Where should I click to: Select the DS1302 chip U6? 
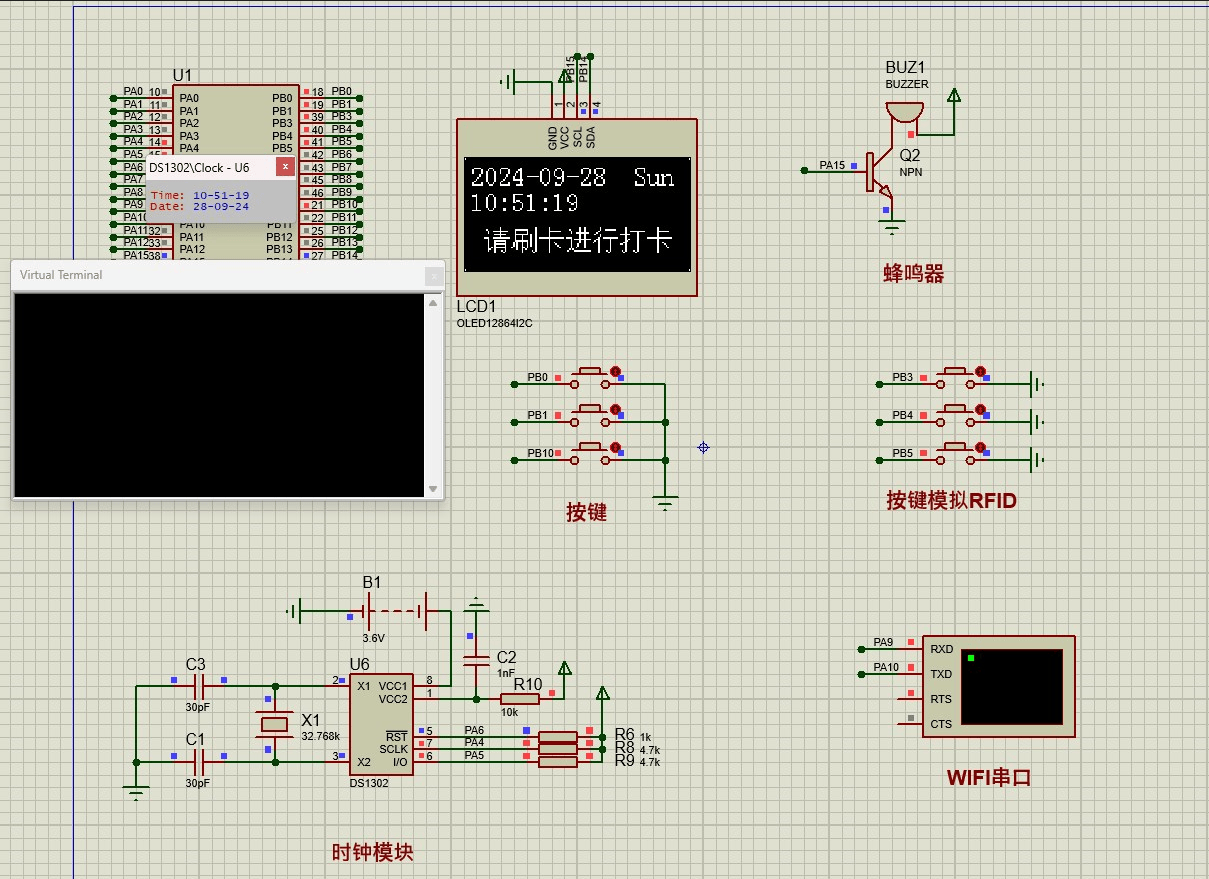click(x=380, y=723)
